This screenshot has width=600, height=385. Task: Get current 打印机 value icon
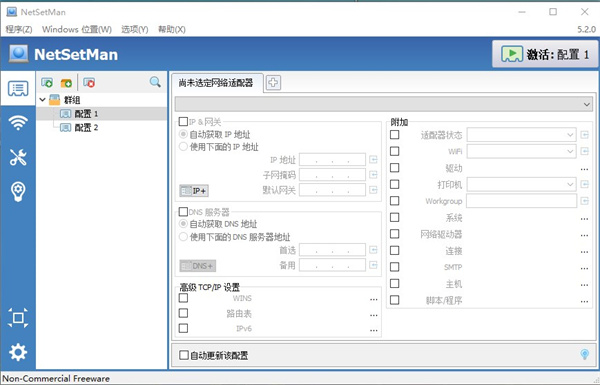click(x=584, y=184)
